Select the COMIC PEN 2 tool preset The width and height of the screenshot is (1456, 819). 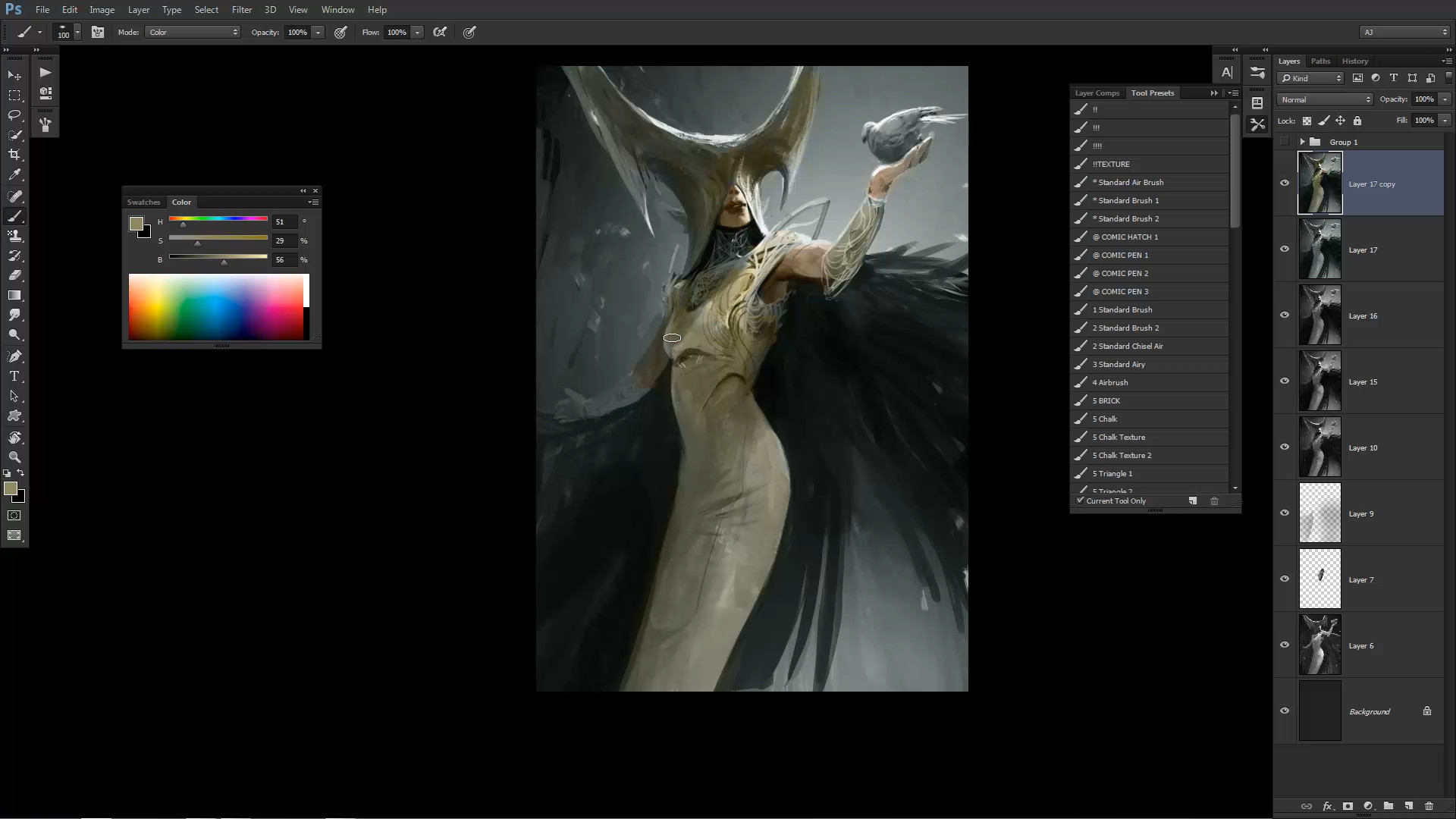(1120, 273)
